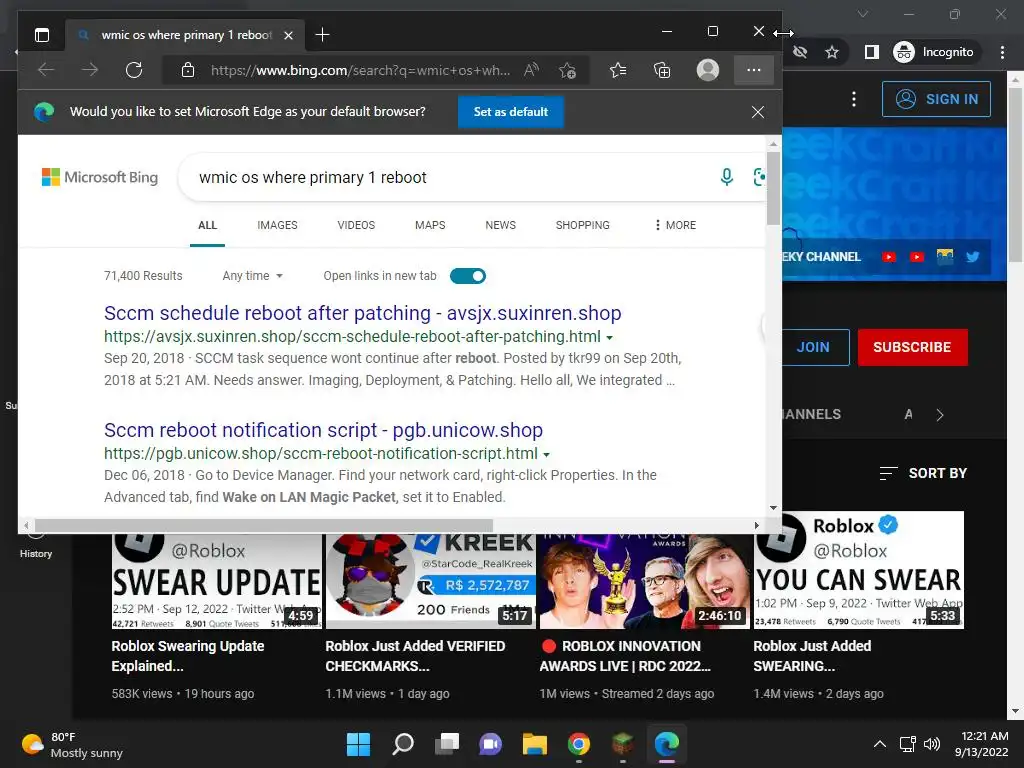1024x768 pixels.
Task: Show hidden system tray icons
Action: click(880, 744)
